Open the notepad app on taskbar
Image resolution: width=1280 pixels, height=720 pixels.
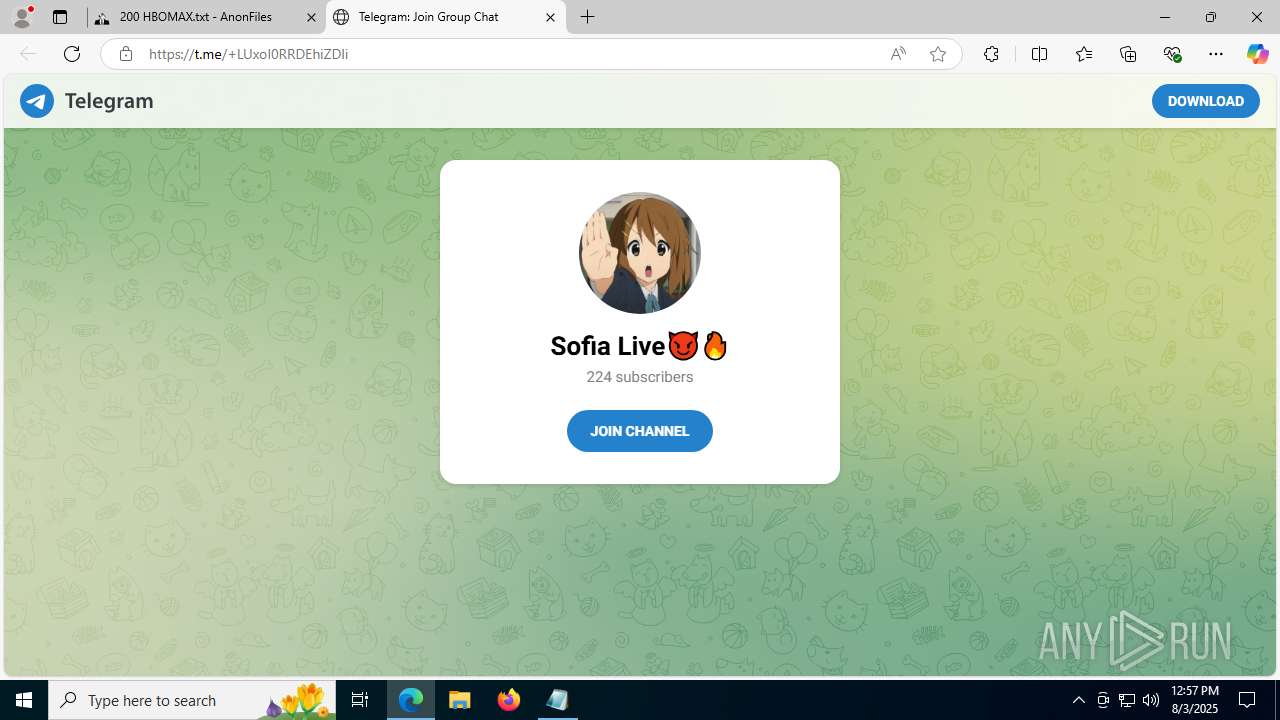[x=557, y=700]
